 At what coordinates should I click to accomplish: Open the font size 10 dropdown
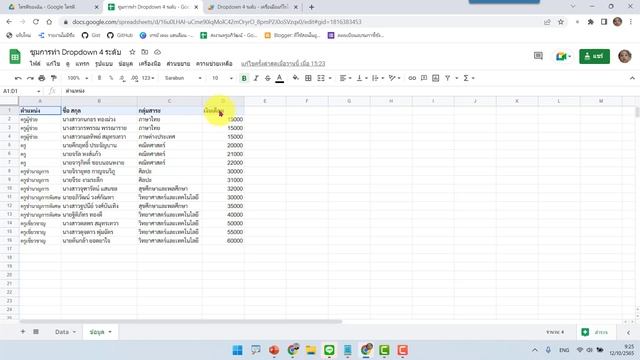(x=222, y=78)
